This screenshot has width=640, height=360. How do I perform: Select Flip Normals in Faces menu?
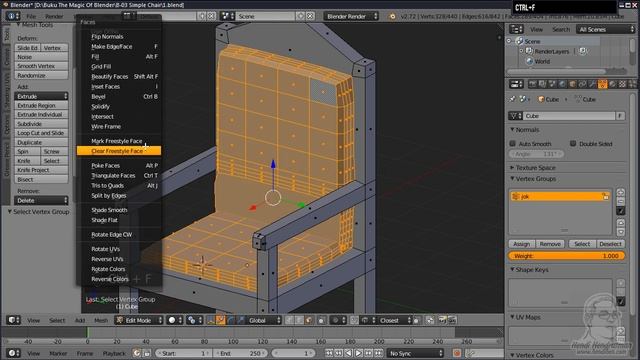click(x=119, y=36)
